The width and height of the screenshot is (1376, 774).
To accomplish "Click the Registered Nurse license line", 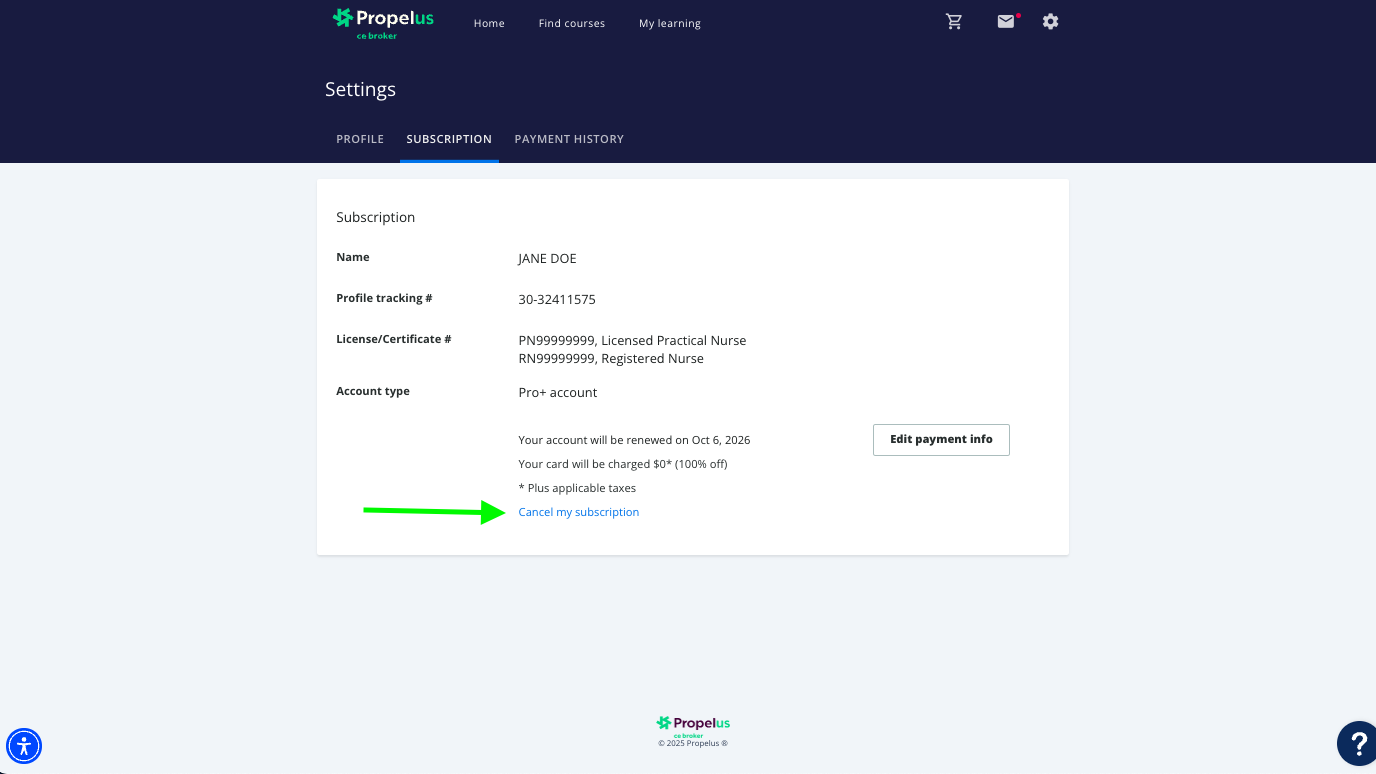I will coord(611,358).
